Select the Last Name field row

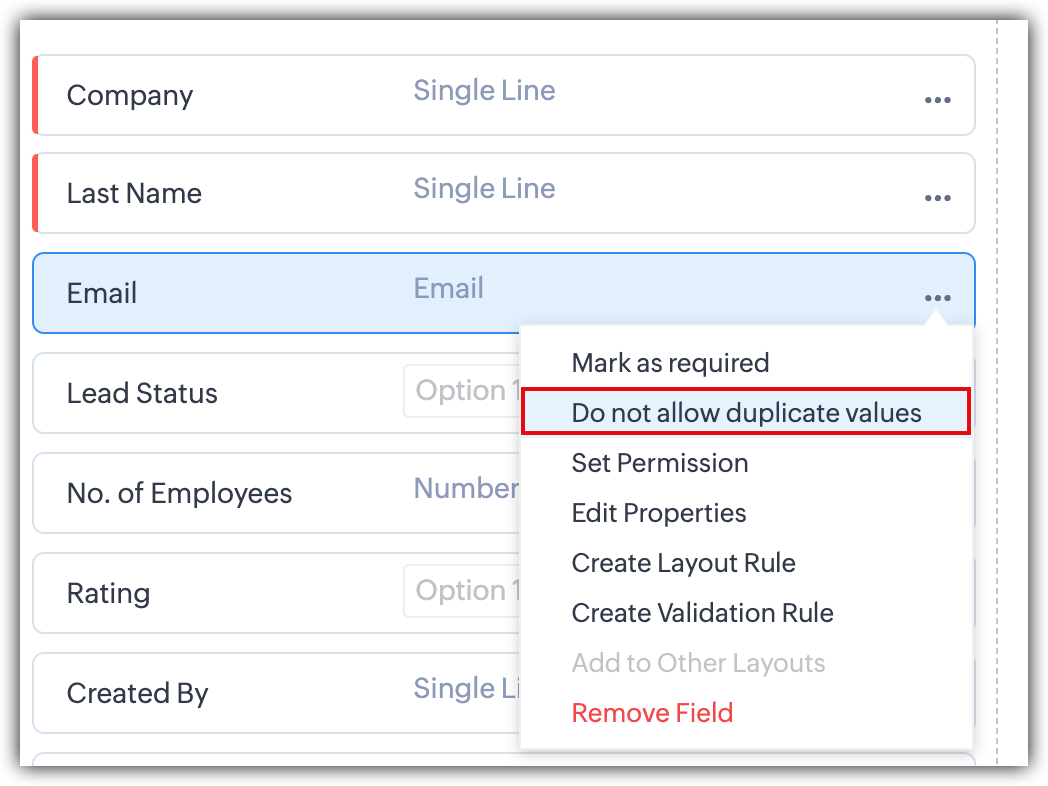point(504,193)
